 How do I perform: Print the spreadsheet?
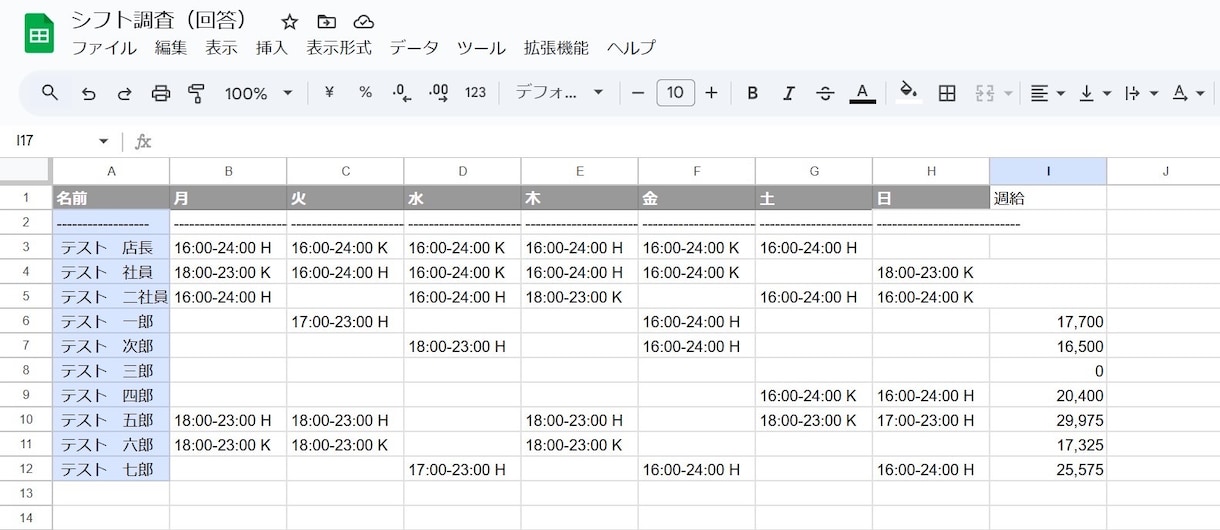point(160,93)
